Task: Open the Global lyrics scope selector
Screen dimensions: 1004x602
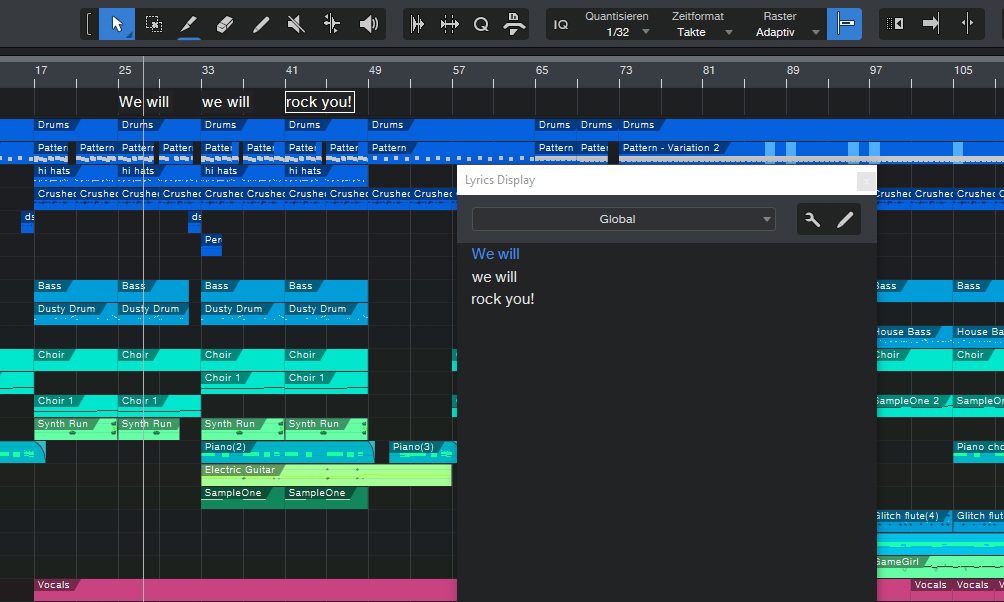Action: 622,219
